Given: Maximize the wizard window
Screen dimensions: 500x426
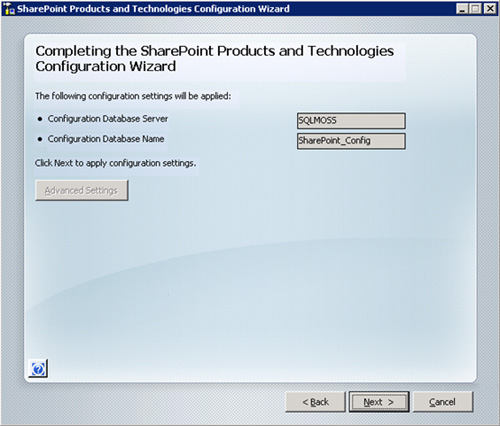Looking at the screenshot, I should coord(476,8).
